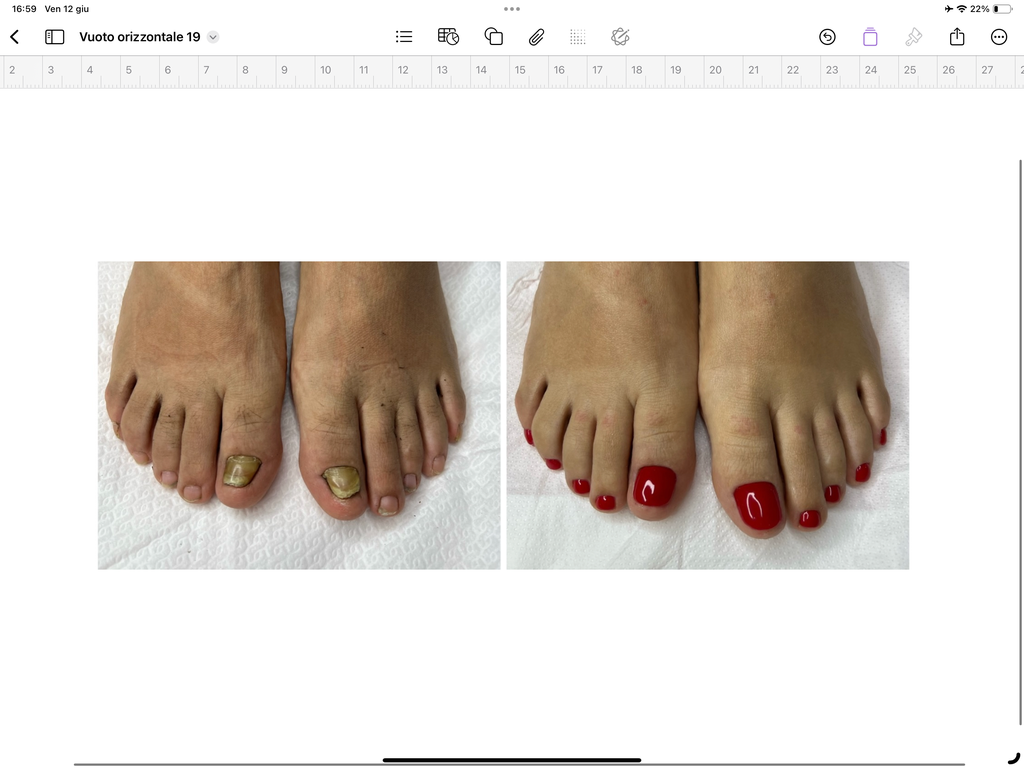Tap the dotted grid icon

[x=577, y=37]
